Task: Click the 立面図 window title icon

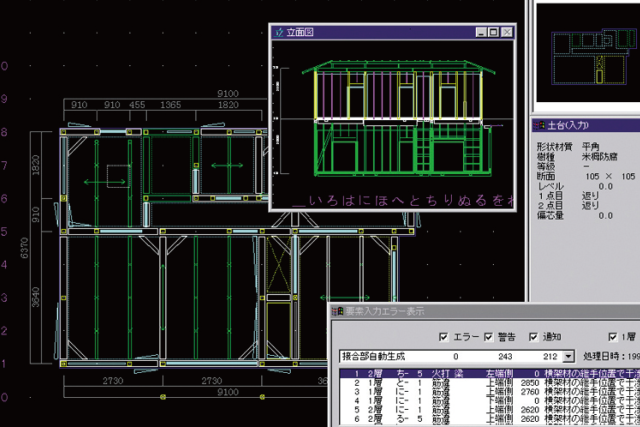Action: (x=279, y=32)
